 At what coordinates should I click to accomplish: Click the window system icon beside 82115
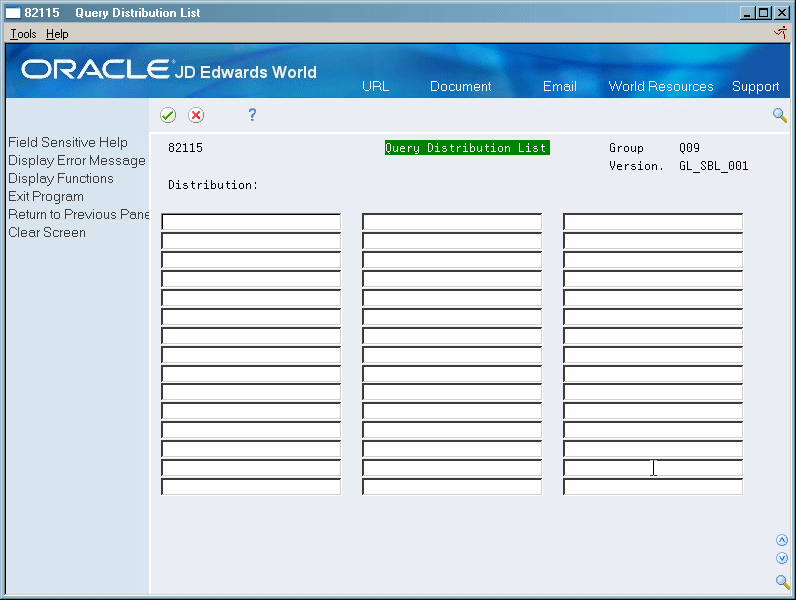pyautogui.click(x=13, y=13)
